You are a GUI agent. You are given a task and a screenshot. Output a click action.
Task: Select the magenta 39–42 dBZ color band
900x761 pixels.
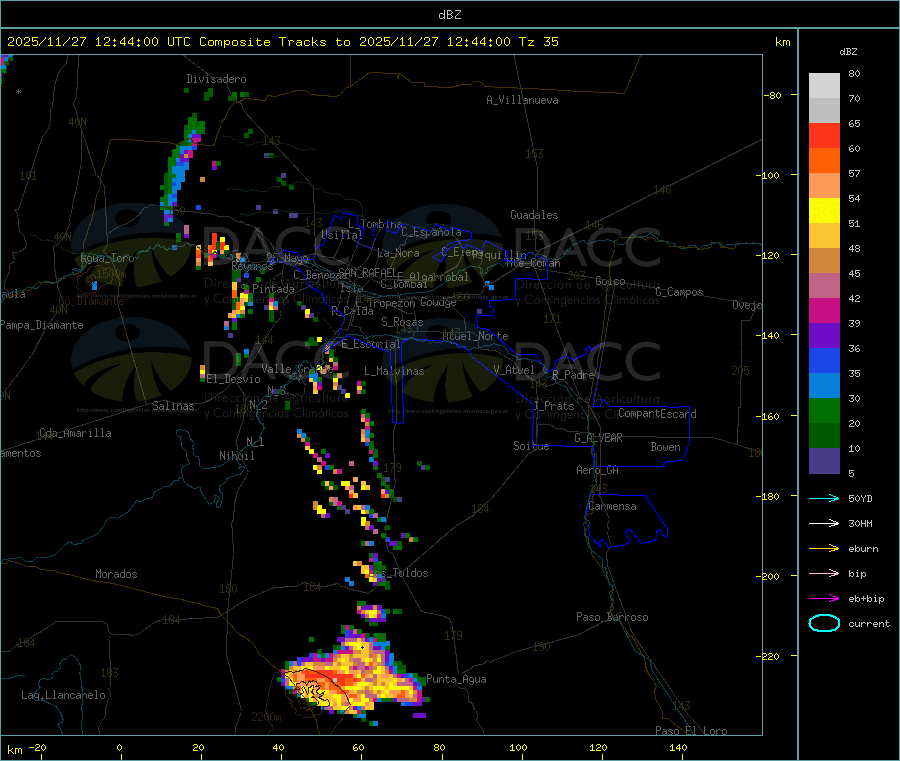(x=824, y=310)
